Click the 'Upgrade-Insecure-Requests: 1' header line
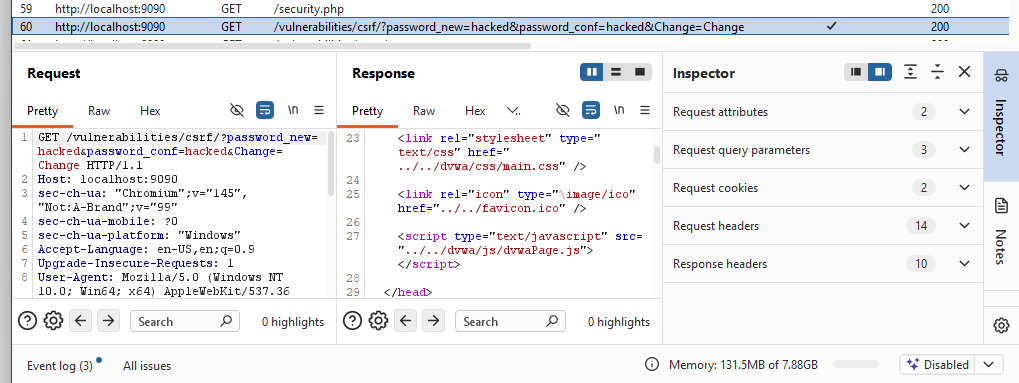Image resolution: width=1019 pixels, height=383 pixels. [x=135, y=263]
